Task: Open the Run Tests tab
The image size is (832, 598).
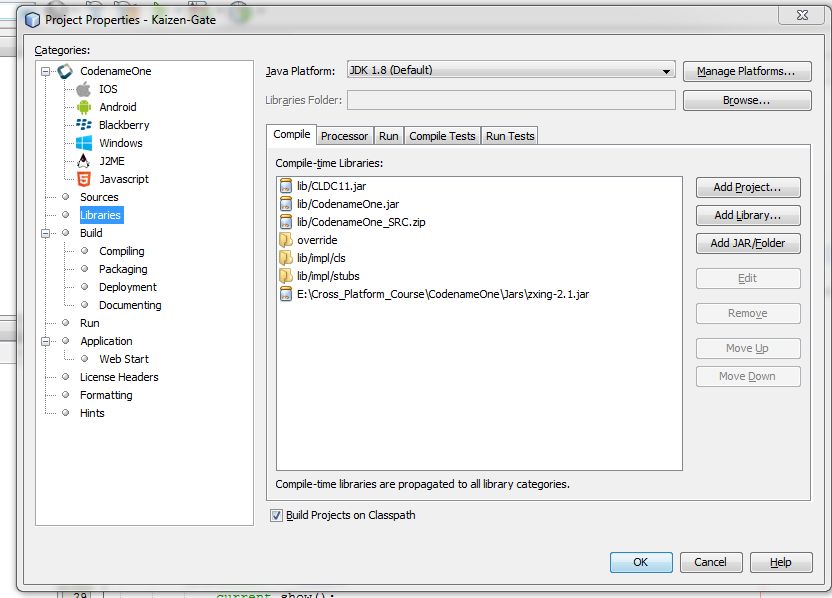Action: 509,136
